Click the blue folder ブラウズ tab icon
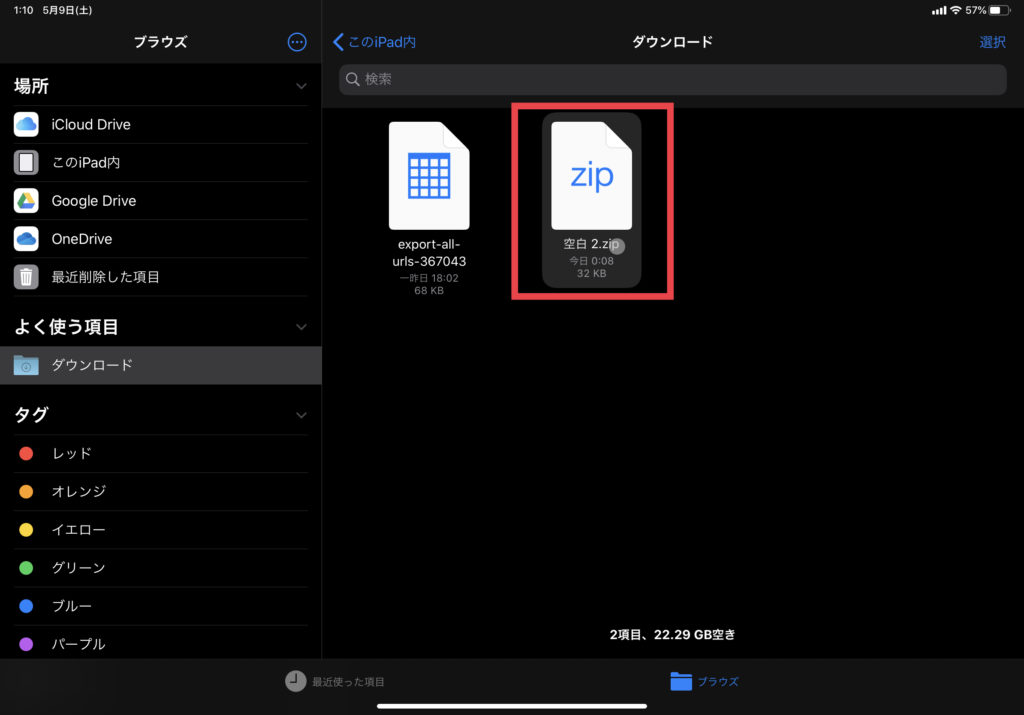1024x715 pixels. pyautogui.click(x=680, y=681)
